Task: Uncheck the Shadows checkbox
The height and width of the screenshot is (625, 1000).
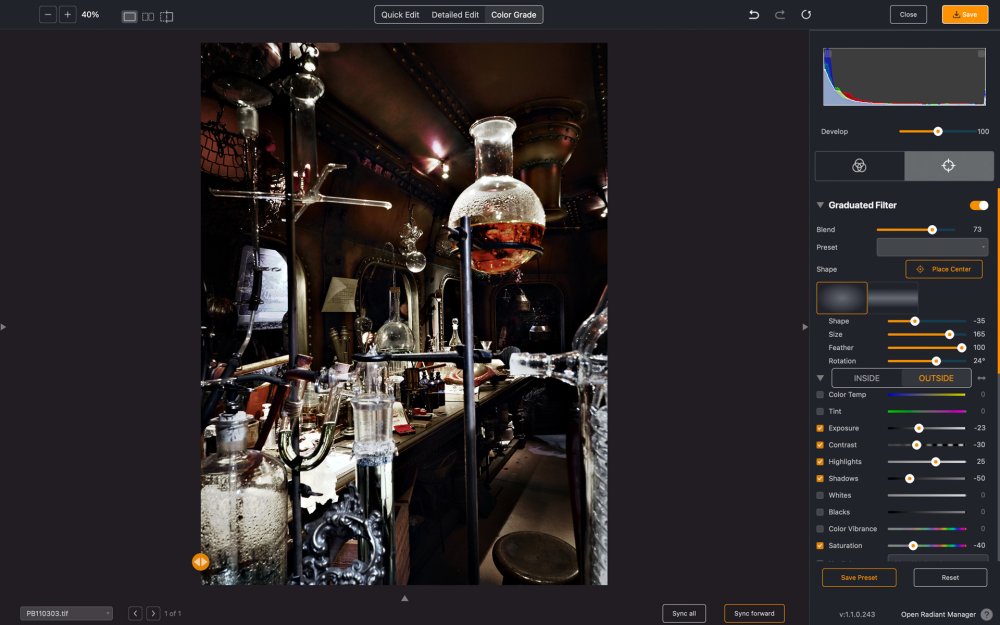Action: [x=820, y=478]
